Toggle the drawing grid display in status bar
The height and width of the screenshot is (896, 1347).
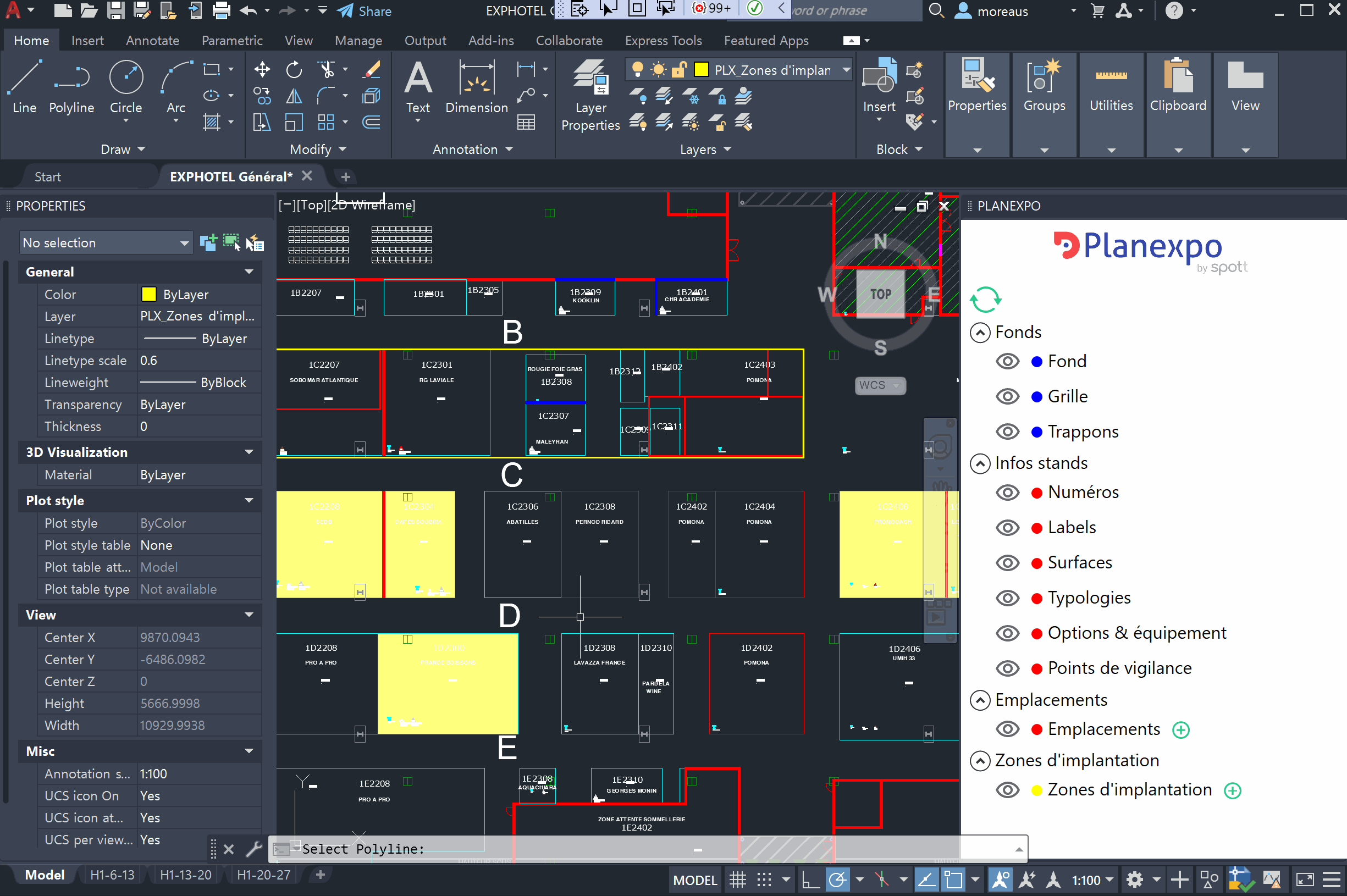(x=737, y=880)
